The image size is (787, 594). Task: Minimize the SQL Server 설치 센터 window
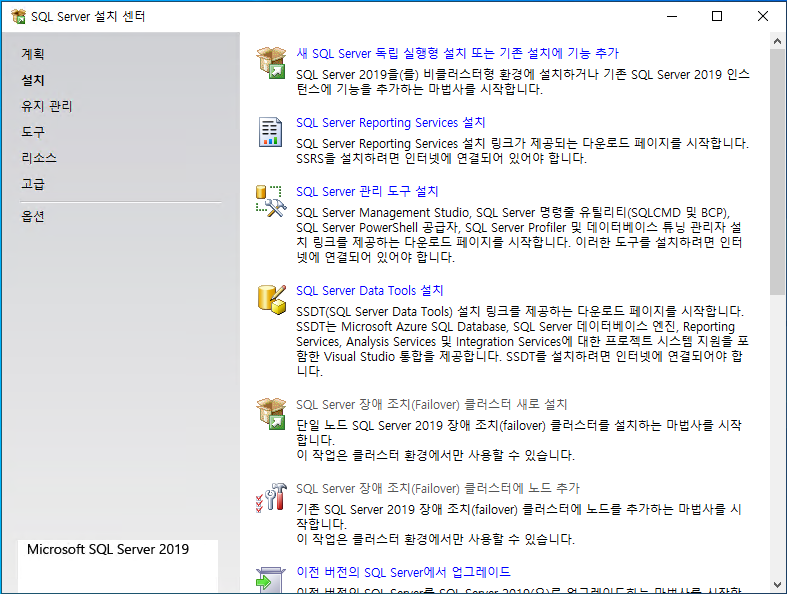click(x=672, y=16)
